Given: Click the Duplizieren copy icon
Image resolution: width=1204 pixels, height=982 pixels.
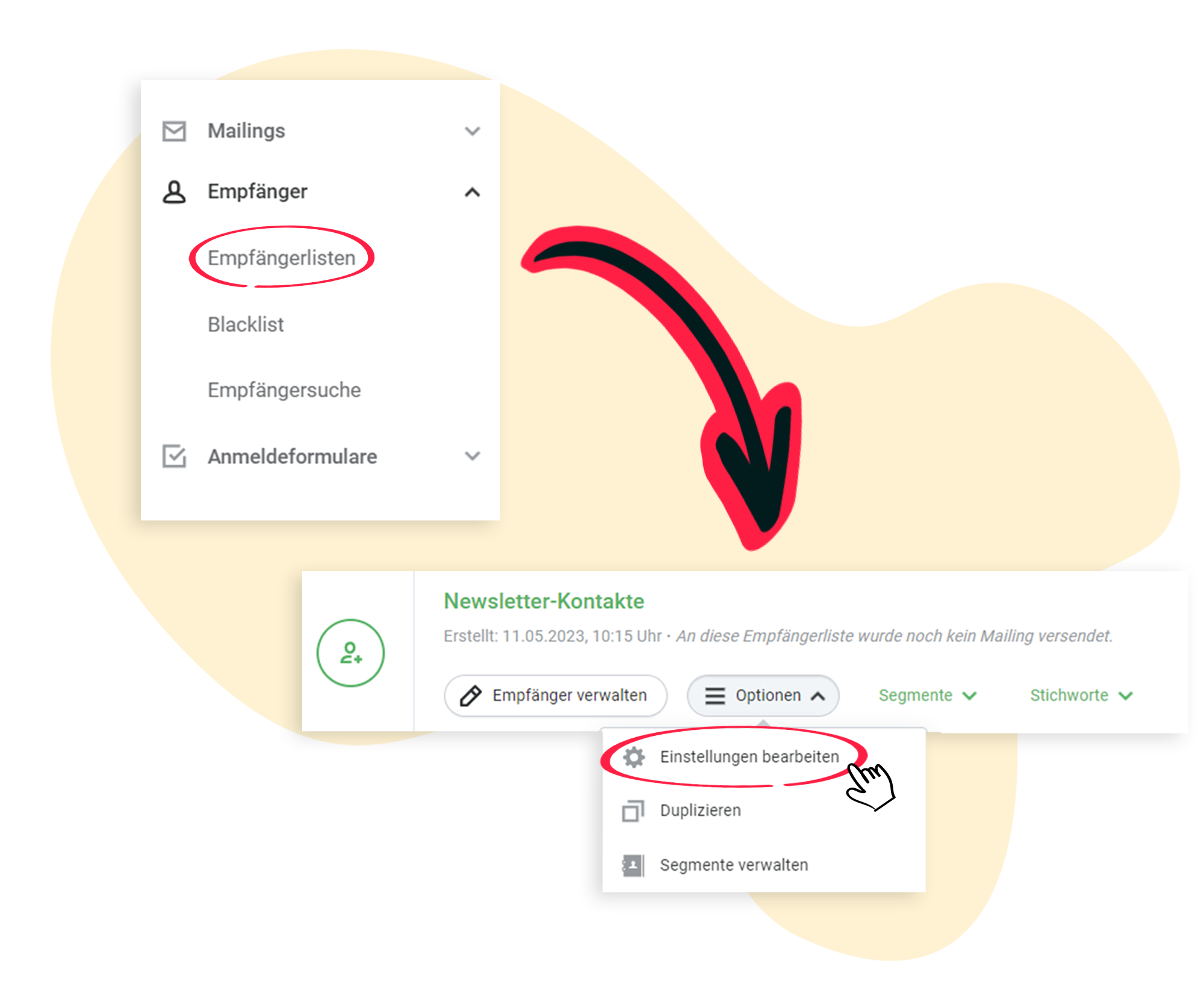Looking at the screenshot, I should 633,811.
